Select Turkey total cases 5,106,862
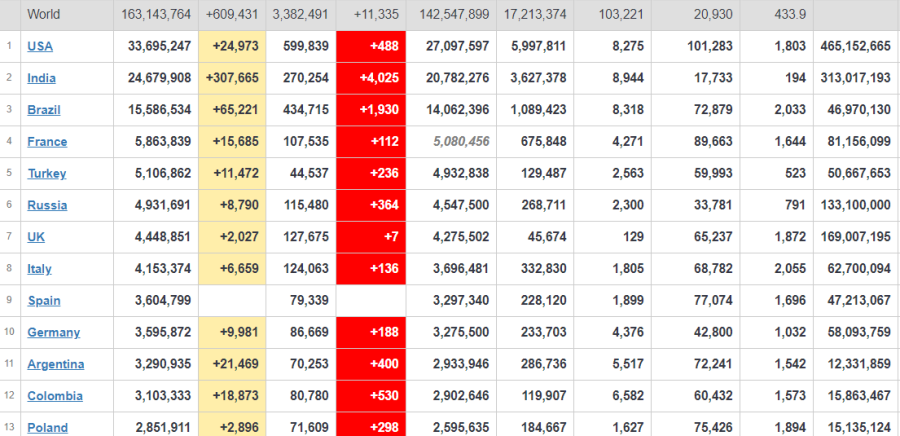This screenshot has width=900, height=436. click(163, 173)
